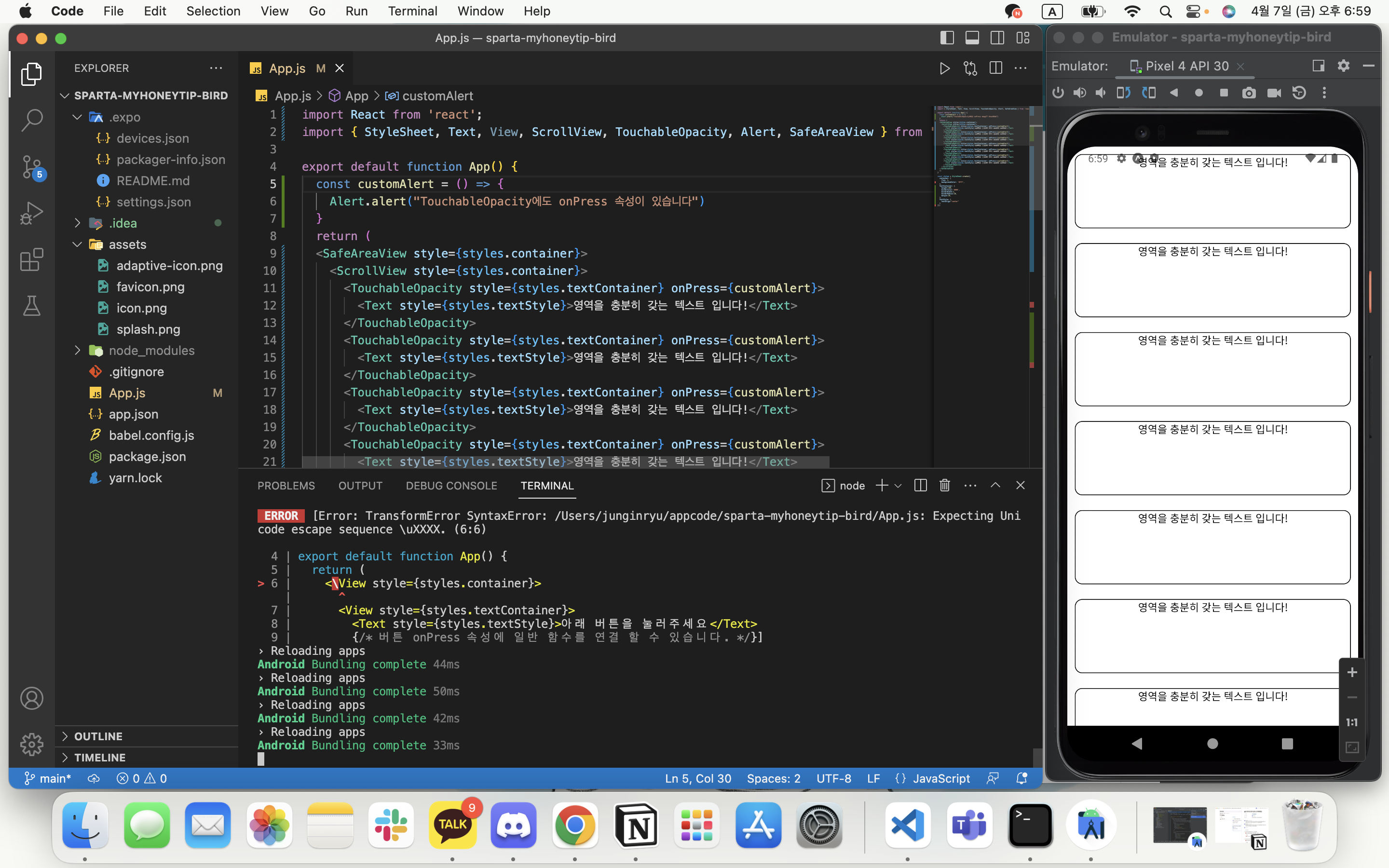Open App.js in the explorer tree

(127, 393)
